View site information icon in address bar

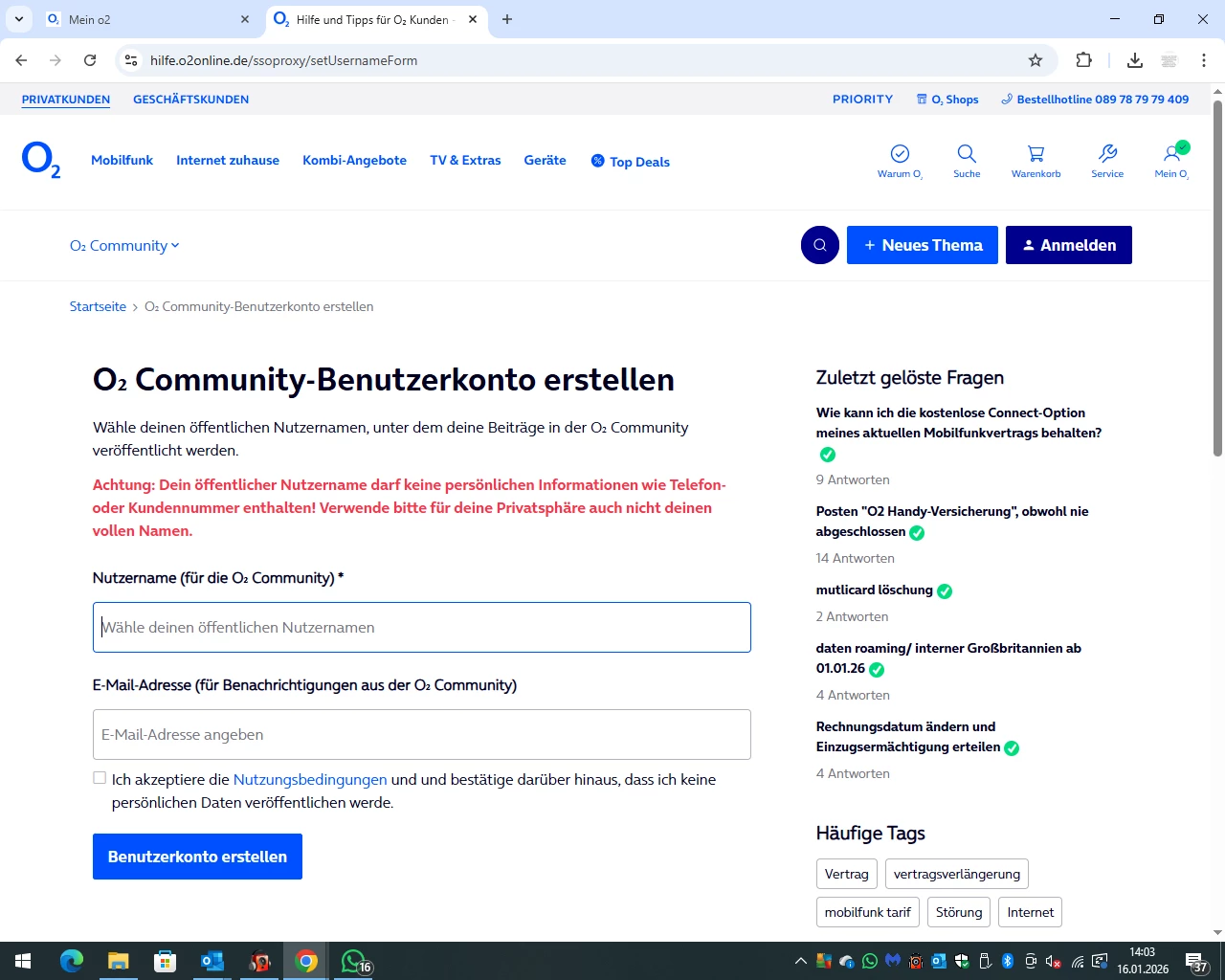132,60
